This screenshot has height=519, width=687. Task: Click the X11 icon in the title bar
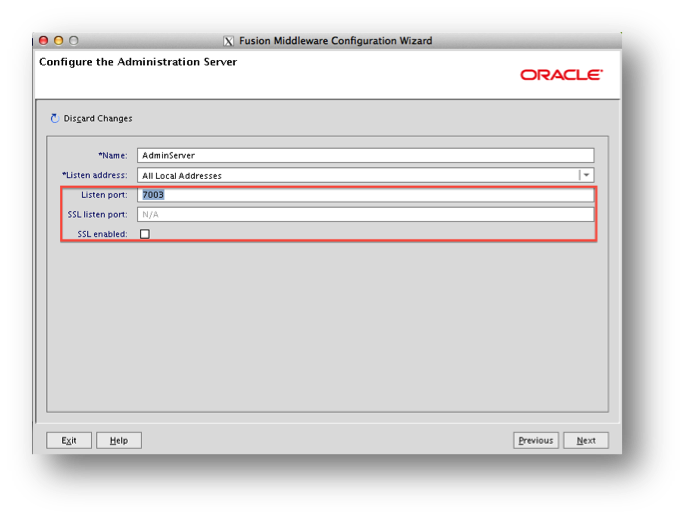[x=228, y=41]
